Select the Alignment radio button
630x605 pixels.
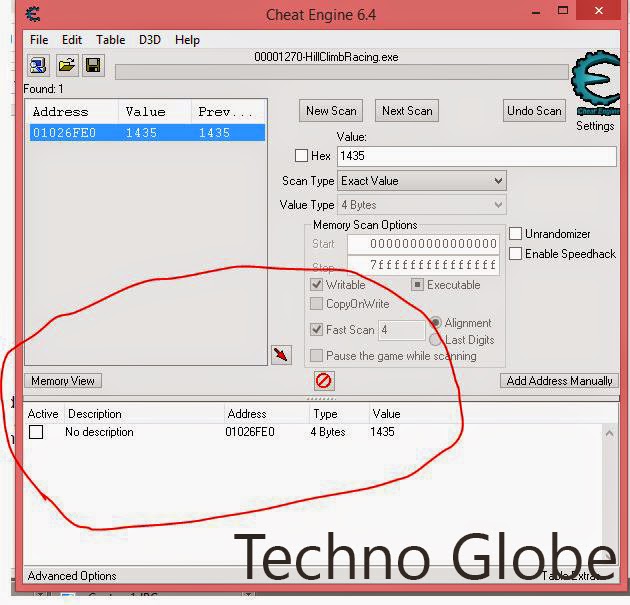[x=436, y=323]
